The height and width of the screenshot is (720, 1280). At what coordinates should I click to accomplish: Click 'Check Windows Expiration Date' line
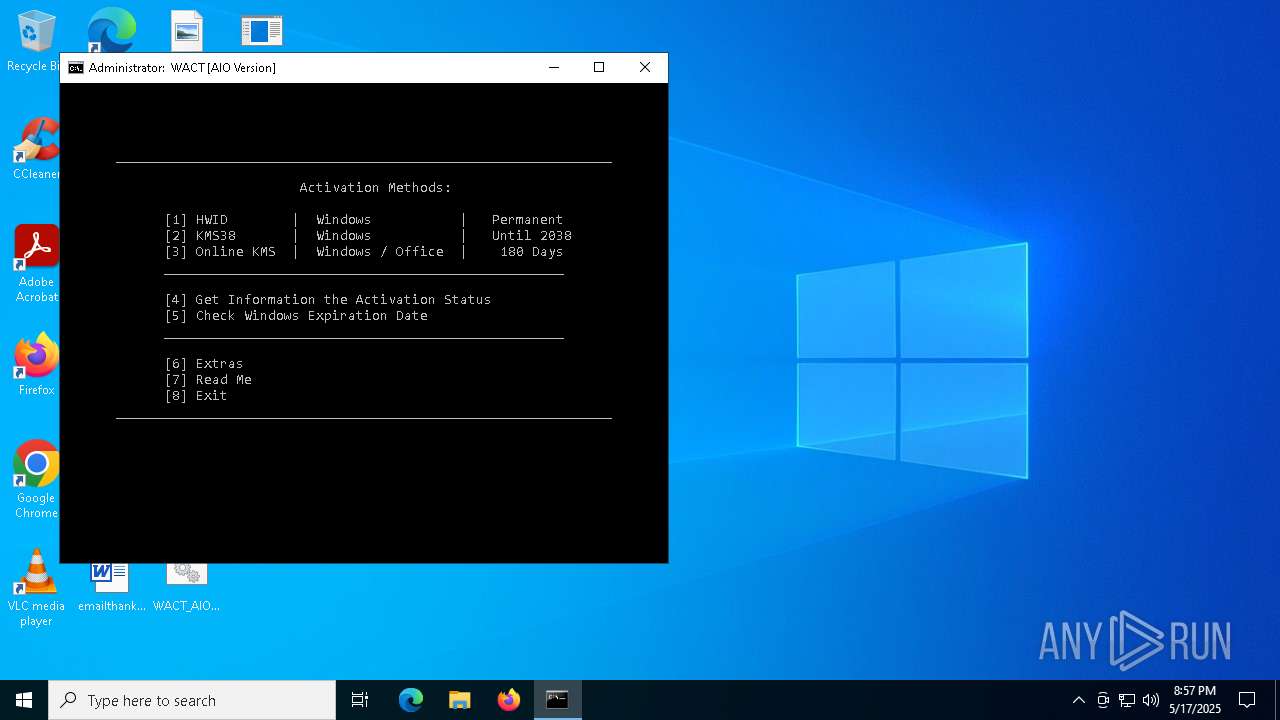tap(296, 316)
